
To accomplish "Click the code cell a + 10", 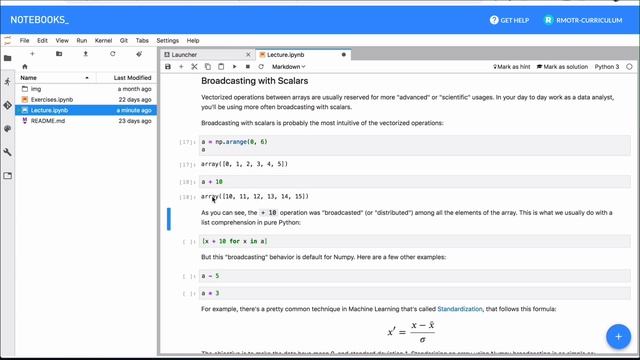I will [x=415, y=182].
